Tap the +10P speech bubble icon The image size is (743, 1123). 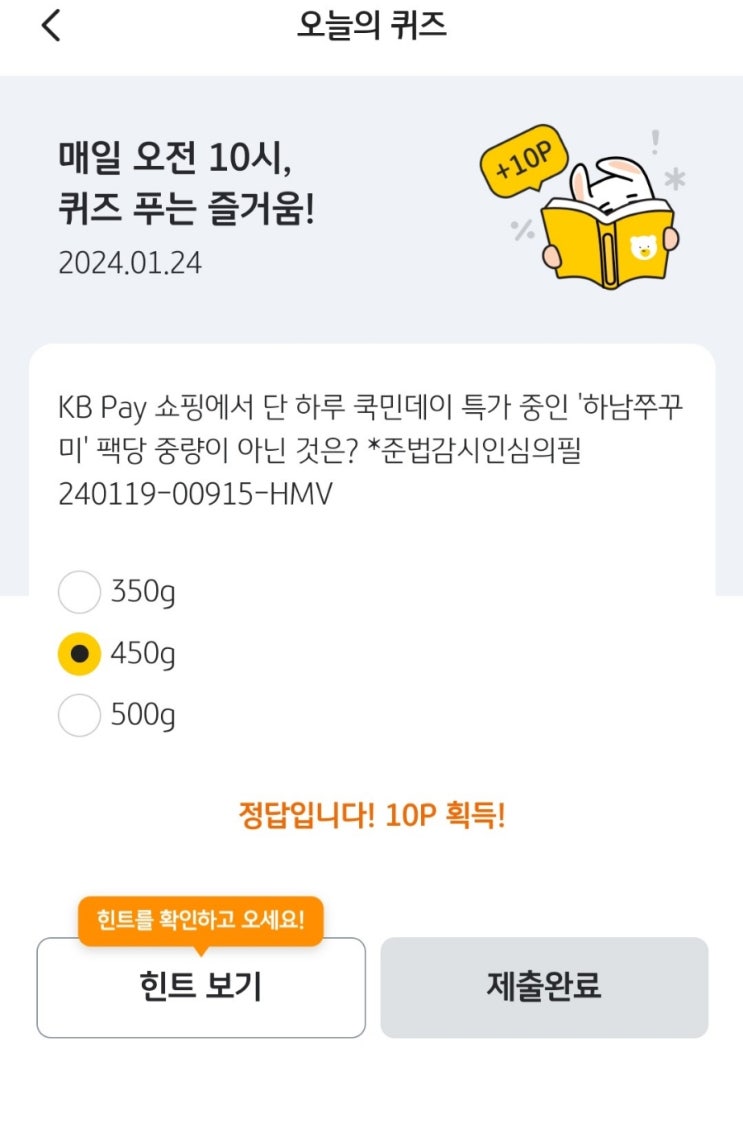(524, 160)
